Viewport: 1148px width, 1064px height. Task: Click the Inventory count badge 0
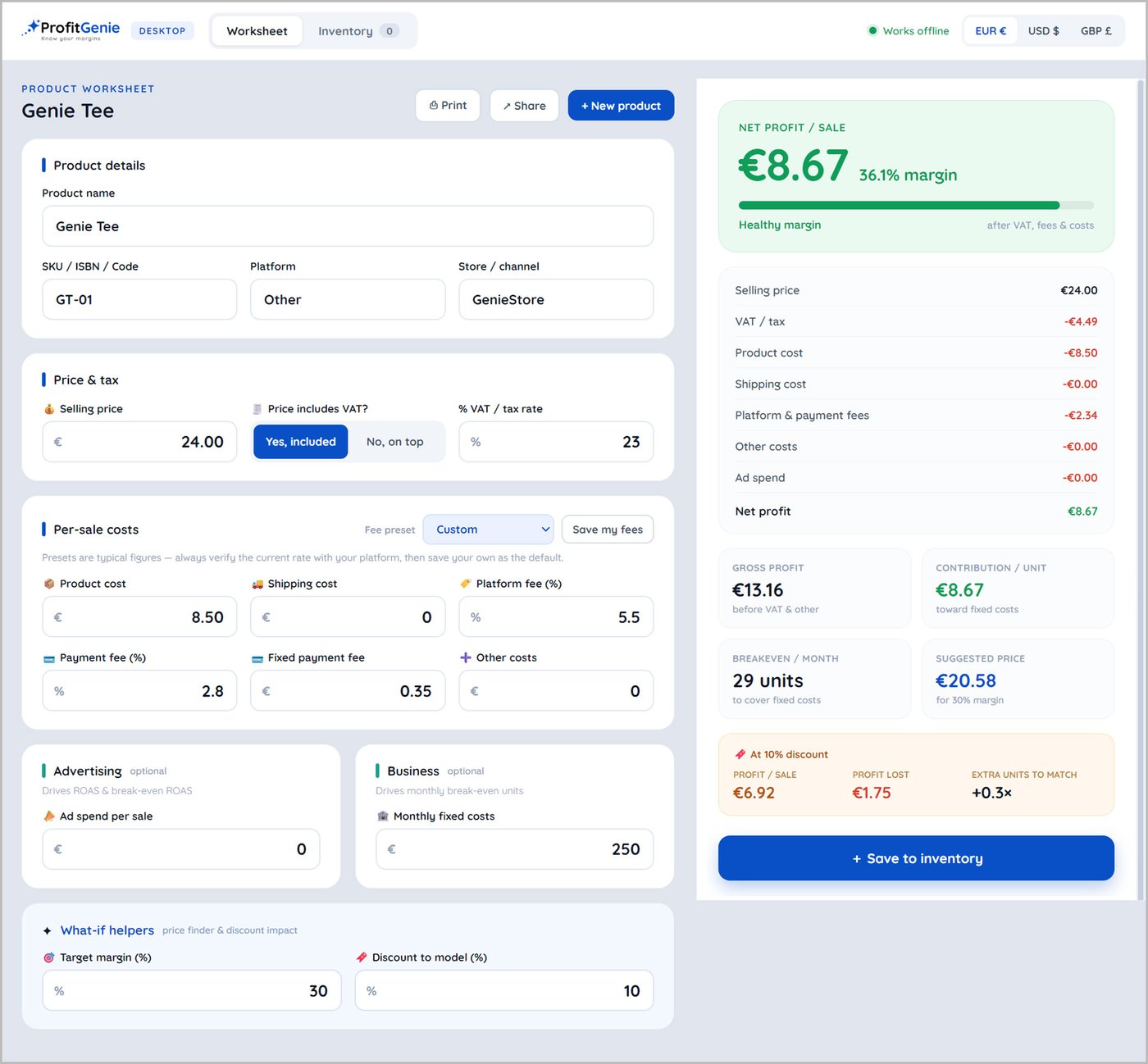389,31
